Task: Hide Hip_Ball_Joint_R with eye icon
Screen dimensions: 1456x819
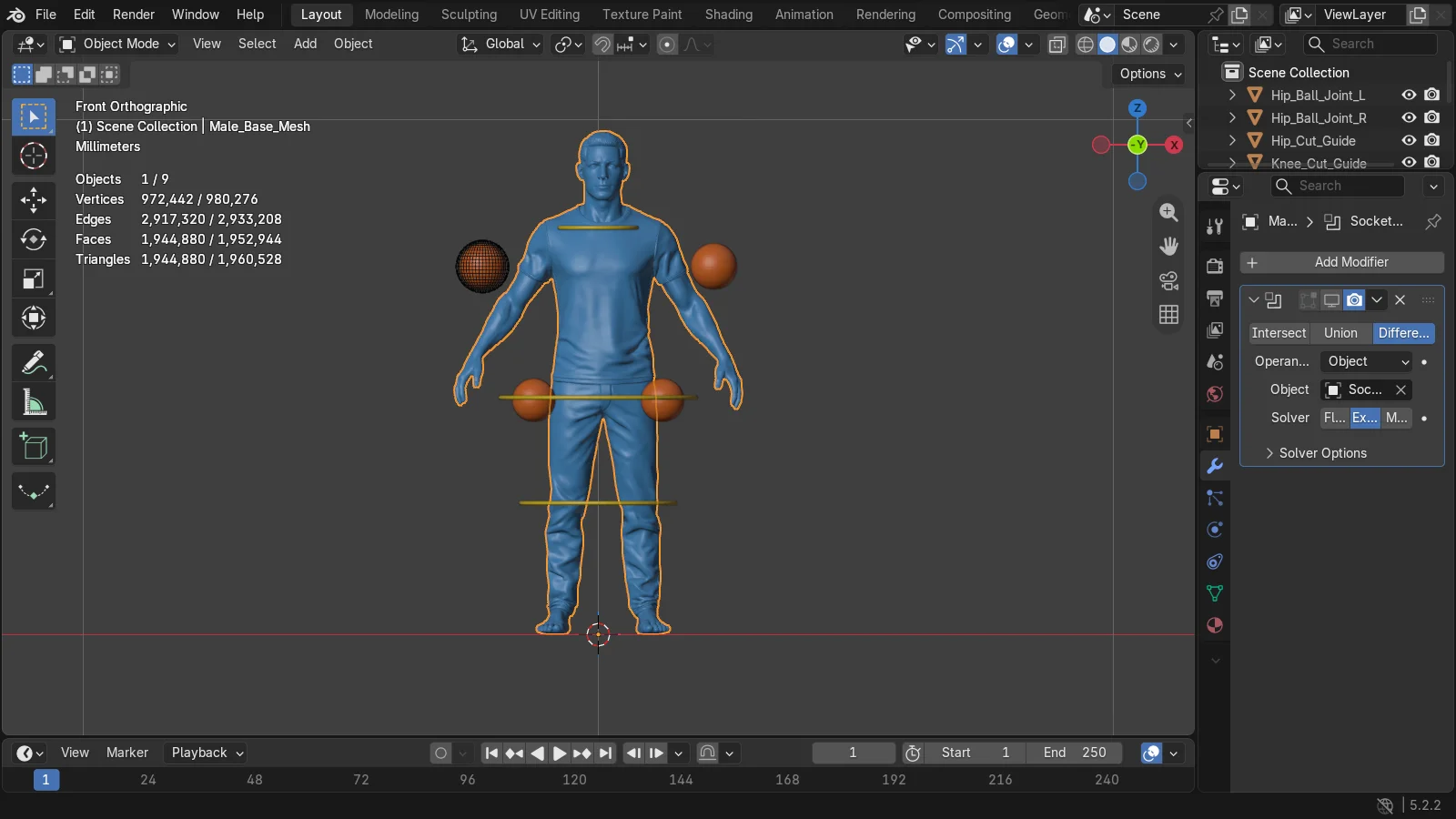Action: click(x=1409, y=117)
